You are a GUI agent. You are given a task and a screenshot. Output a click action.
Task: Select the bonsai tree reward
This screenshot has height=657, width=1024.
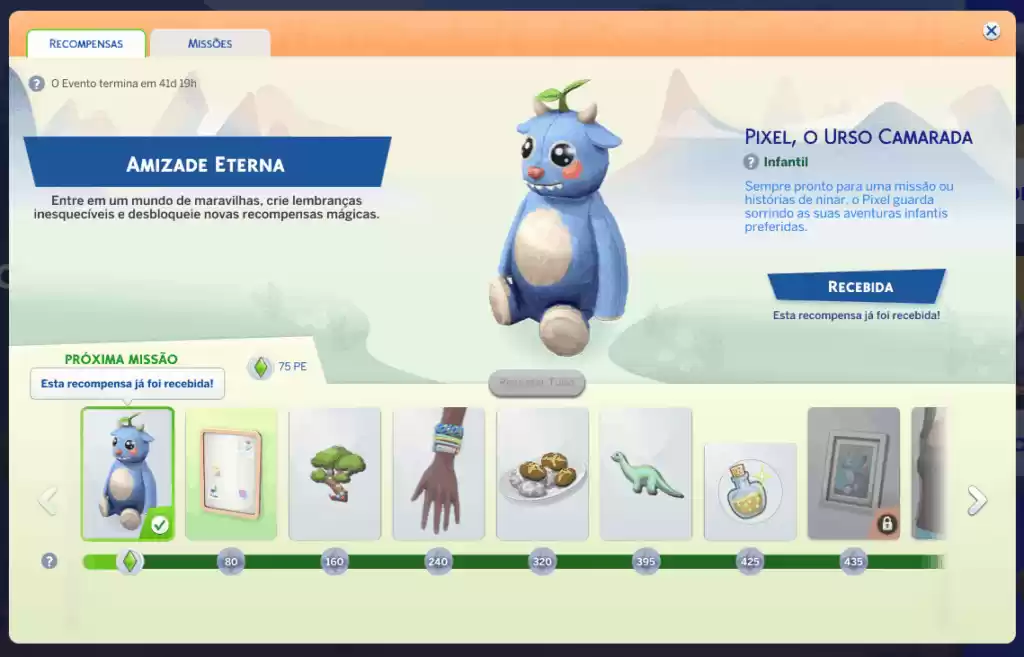334,473
